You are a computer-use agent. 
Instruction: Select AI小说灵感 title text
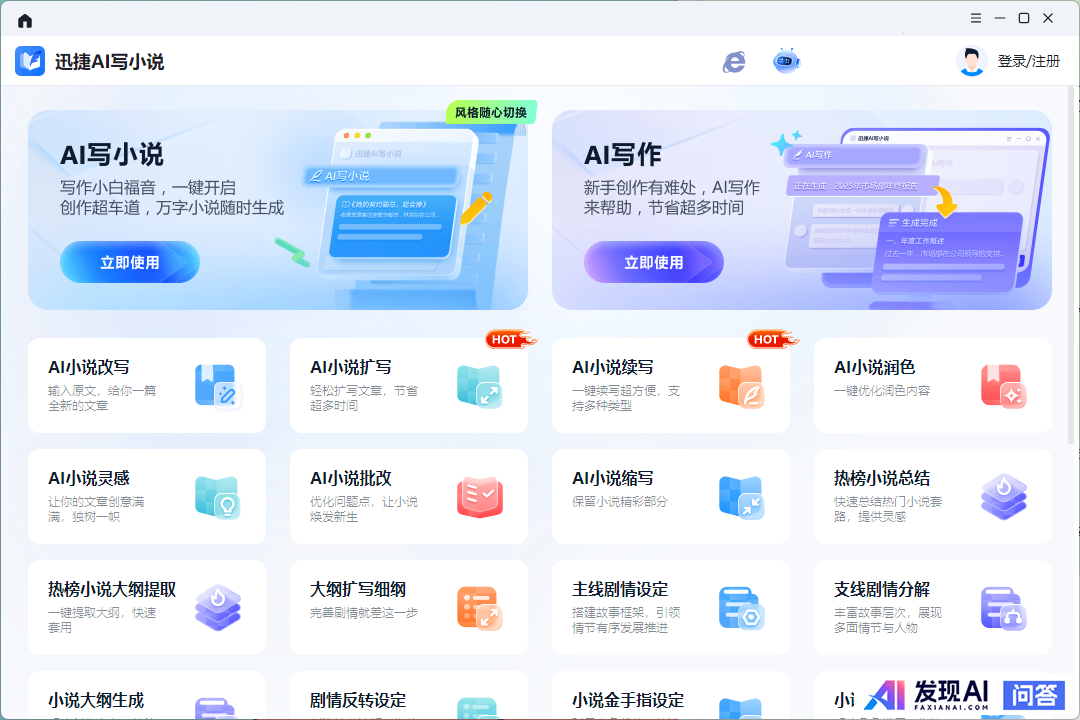[89, 479]
